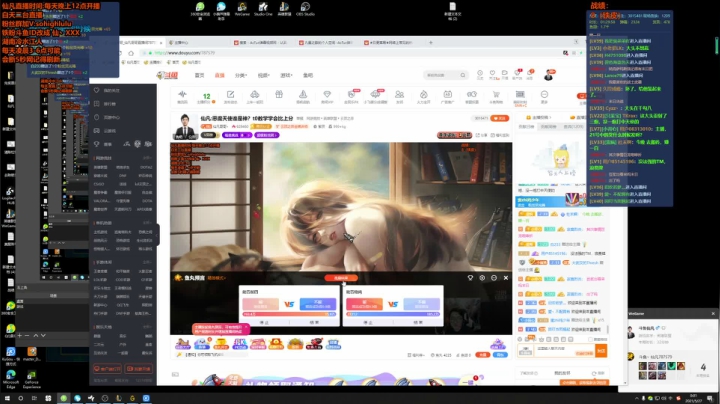Click the first gift icon in gift bar

point(182,343)
